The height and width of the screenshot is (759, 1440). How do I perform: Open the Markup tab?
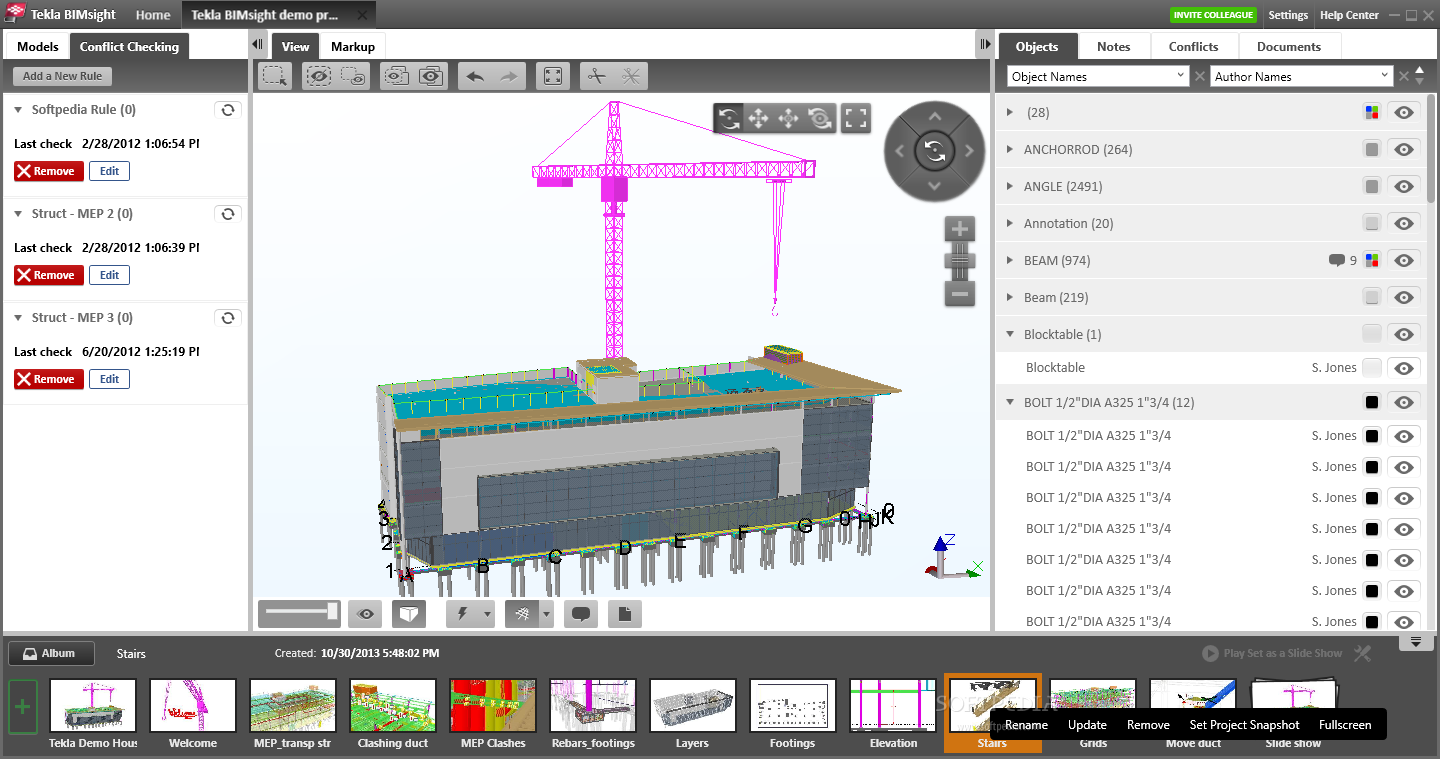point(353,47)
